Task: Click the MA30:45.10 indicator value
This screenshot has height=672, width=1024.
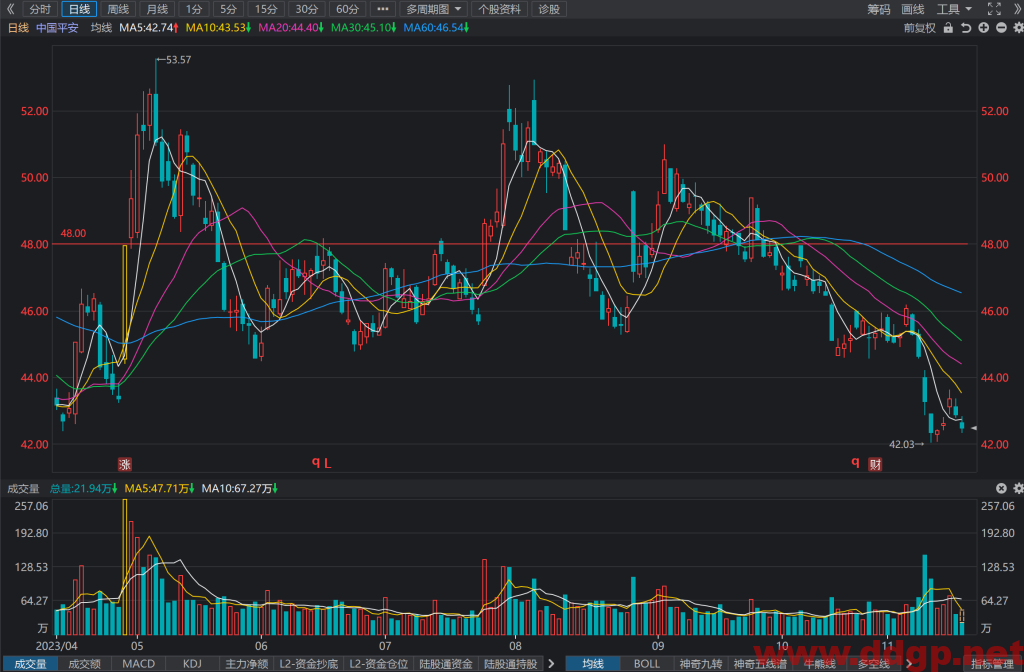Action: click(x=363, y=28)
